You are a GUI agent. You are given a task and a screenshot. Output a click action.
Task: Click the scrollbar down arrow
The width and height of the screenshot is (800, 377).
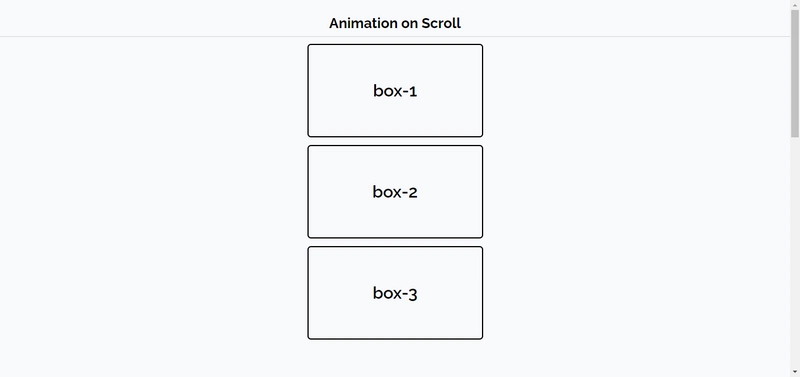pos(795,372)
